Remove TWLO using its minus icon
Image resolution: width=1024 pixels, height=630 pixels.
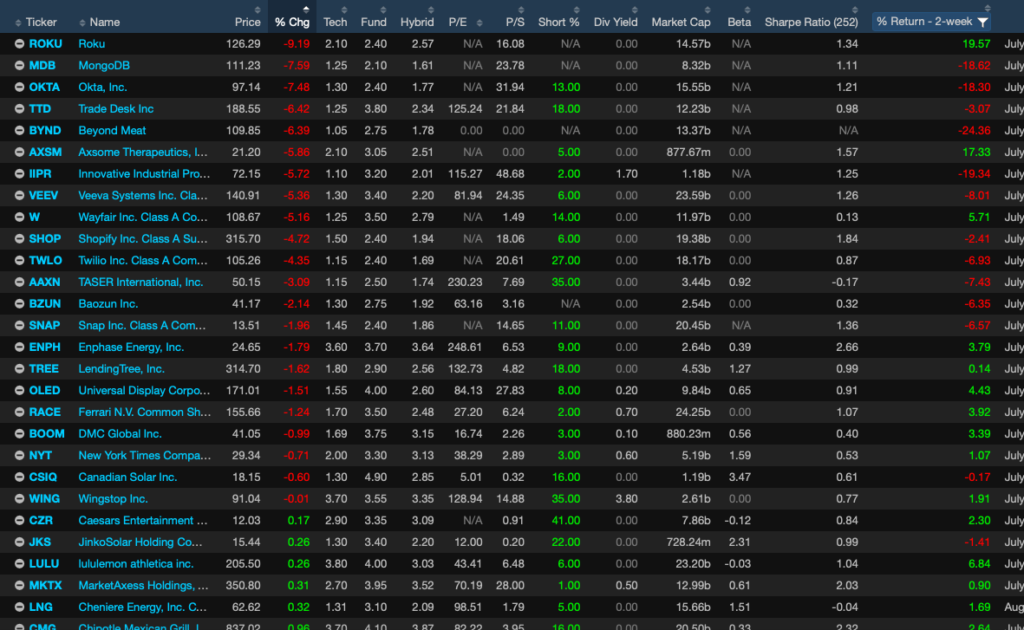coord(20,260)
